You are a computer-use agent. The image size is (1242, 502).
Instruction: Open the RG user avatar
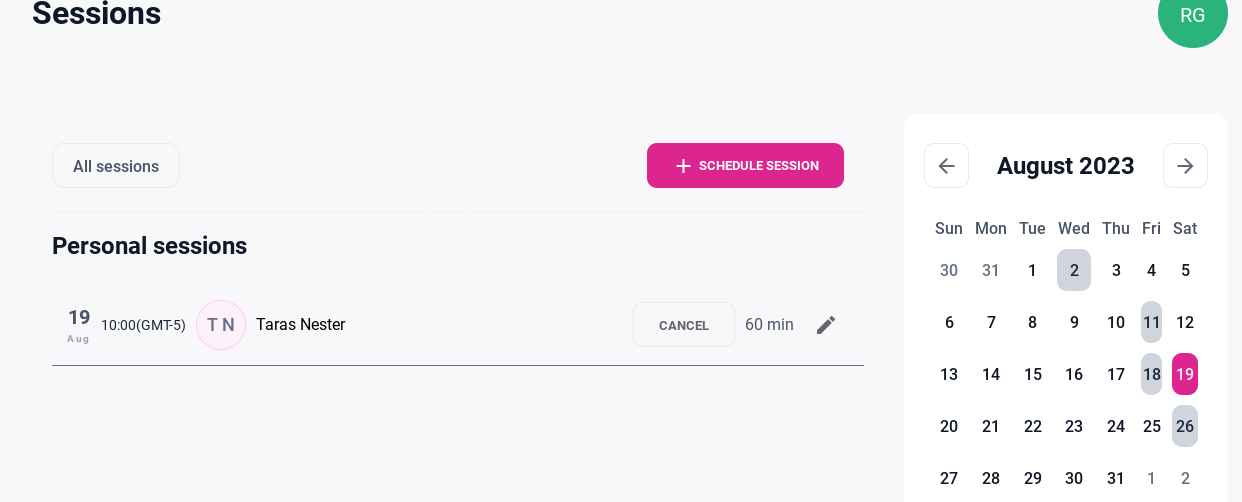pos(1192,16)
